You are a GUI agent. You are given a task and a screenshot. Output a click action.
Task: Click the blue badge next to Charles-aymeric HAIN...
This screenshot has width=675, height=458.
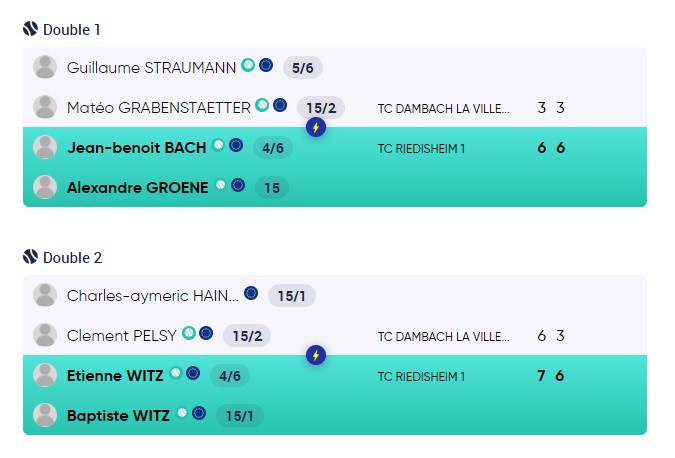click(251, 293)
